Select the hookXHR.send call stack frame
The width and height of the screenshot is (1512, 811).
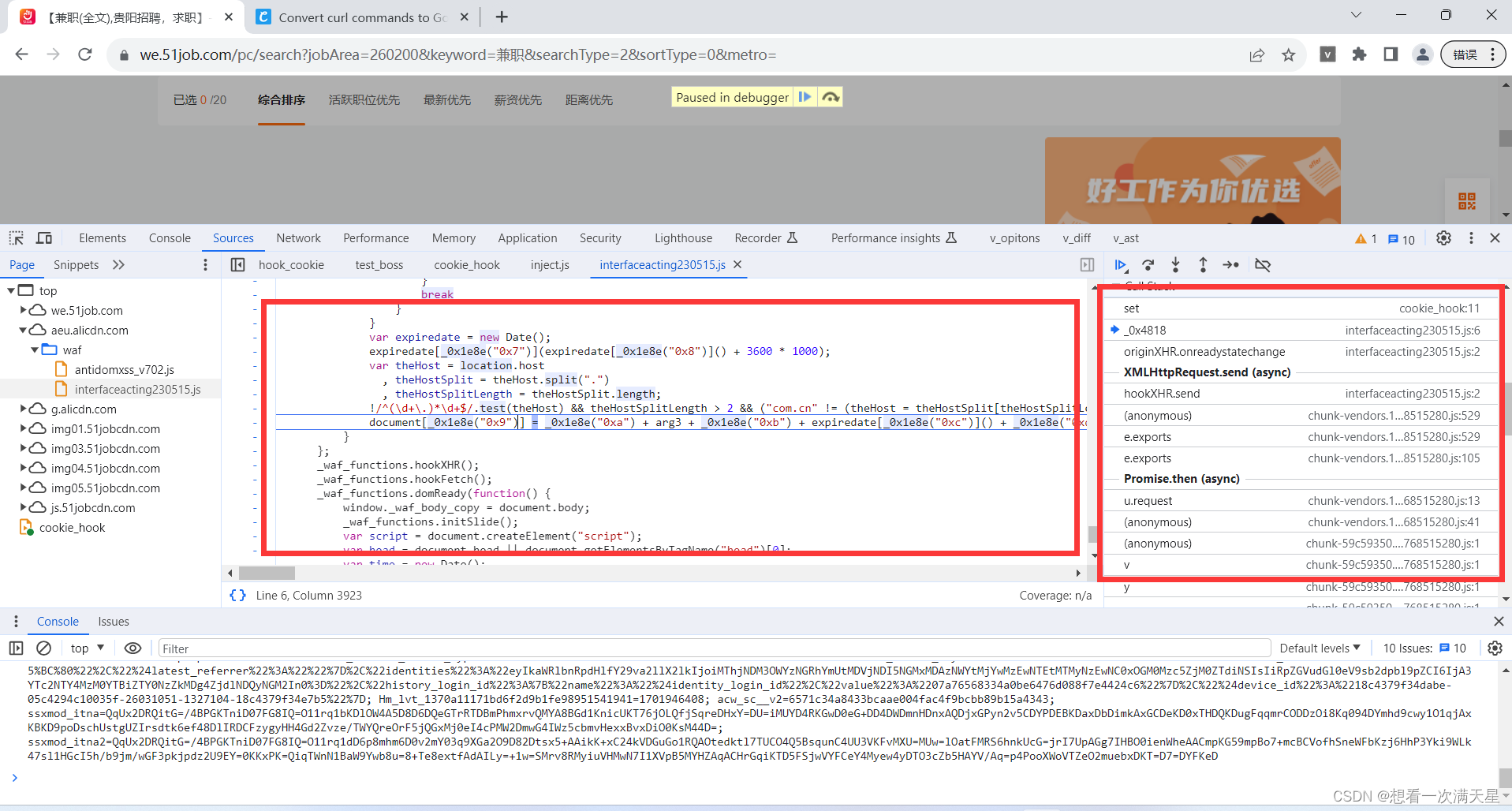[x=1301, y=394]
